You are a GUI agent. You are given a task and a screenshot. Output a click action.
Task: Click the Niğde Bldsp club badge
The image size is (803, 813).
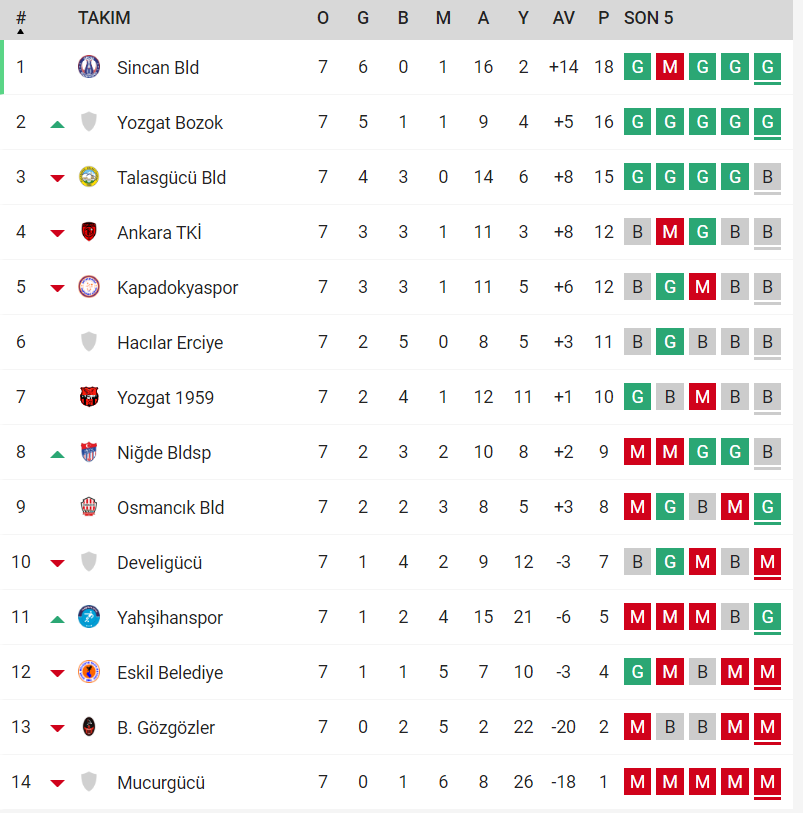pos(89,452)
